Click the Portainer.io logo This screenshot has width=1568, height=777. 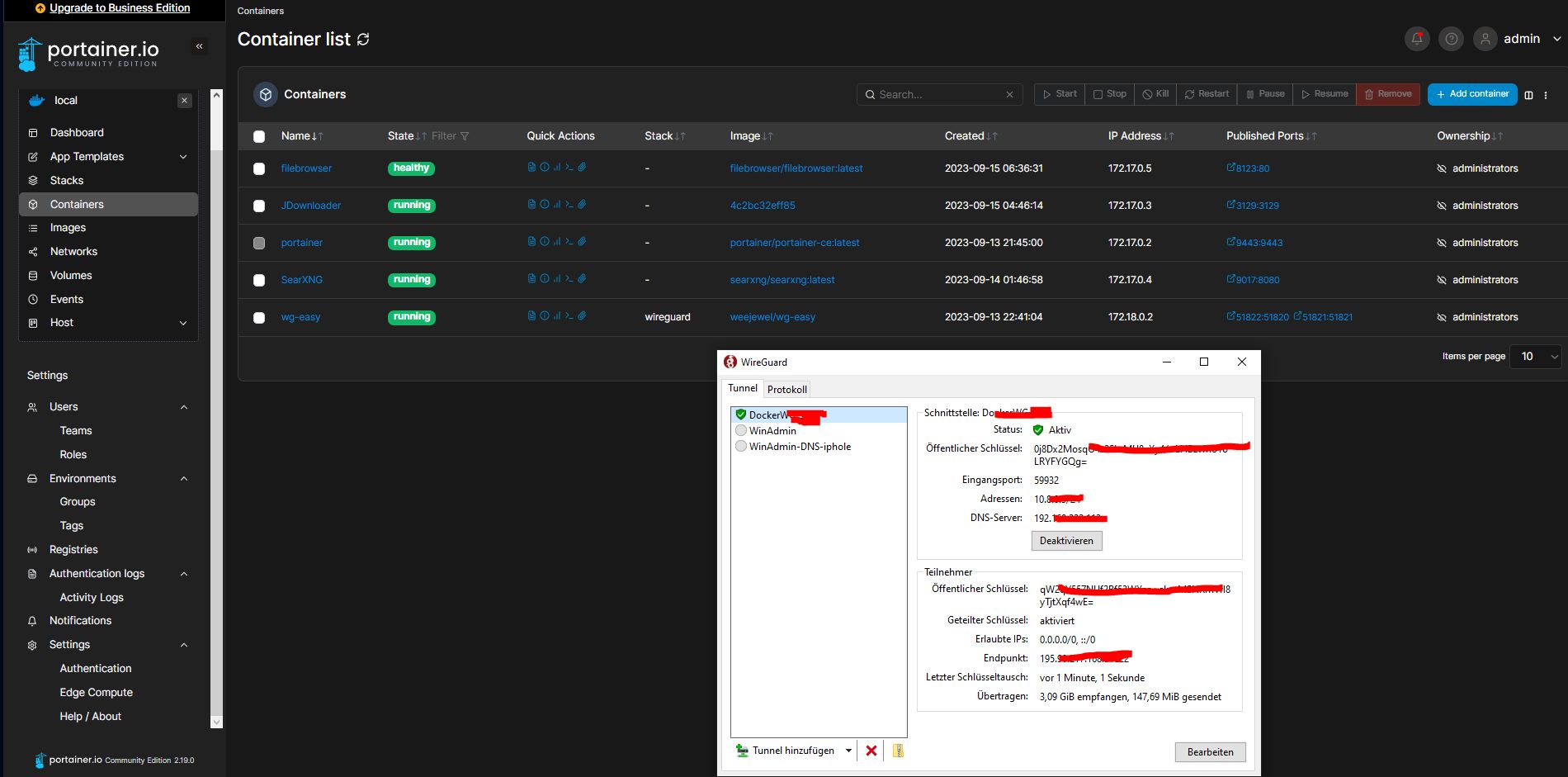[x=87, y=54]
